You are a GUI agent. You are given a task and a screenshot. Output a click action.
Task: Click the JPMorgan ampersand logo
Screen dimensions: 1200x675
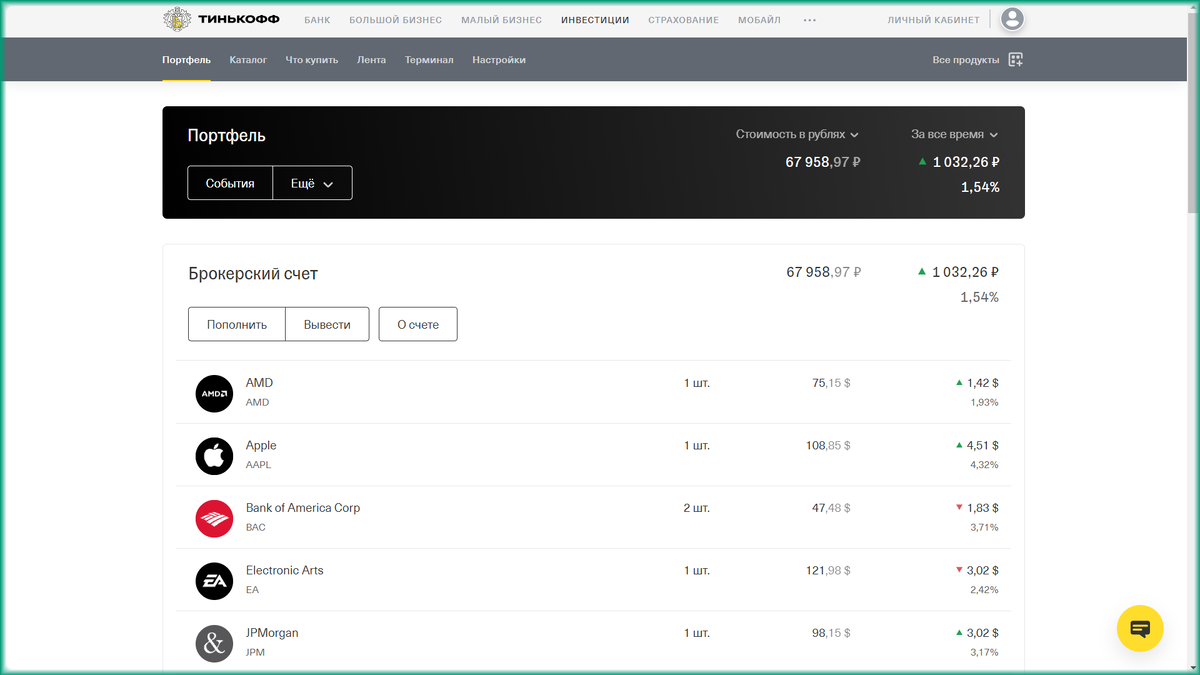[x=214, y=643]
